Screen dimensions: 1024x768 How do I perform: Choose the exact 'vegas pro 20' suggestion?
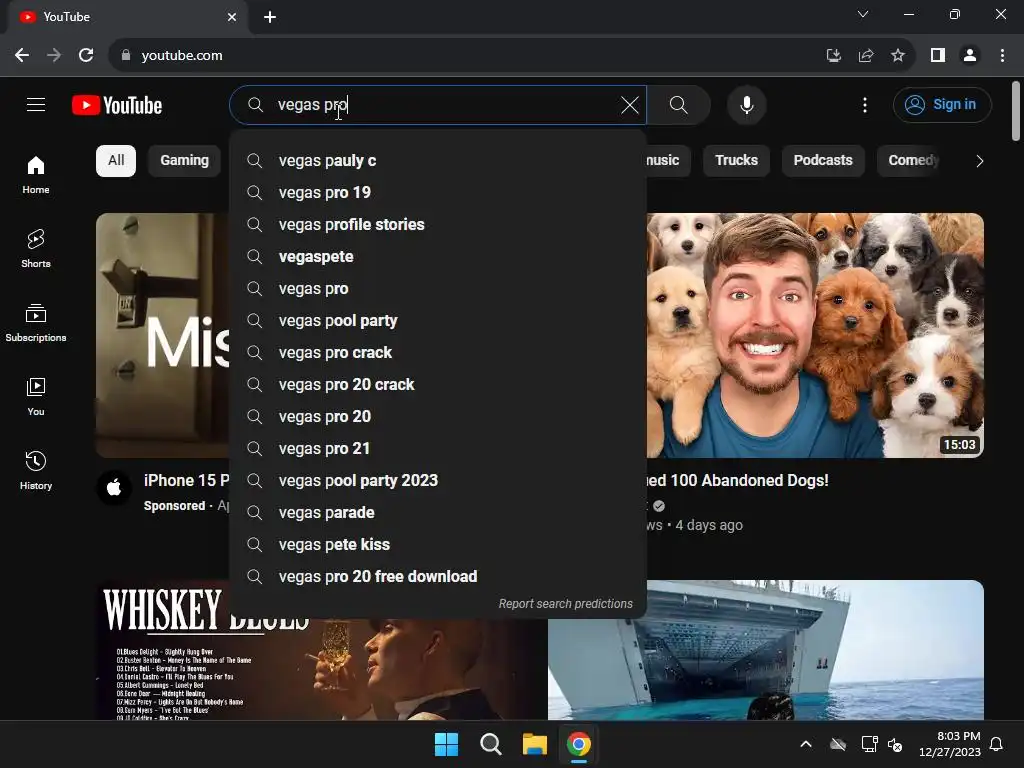438,417
